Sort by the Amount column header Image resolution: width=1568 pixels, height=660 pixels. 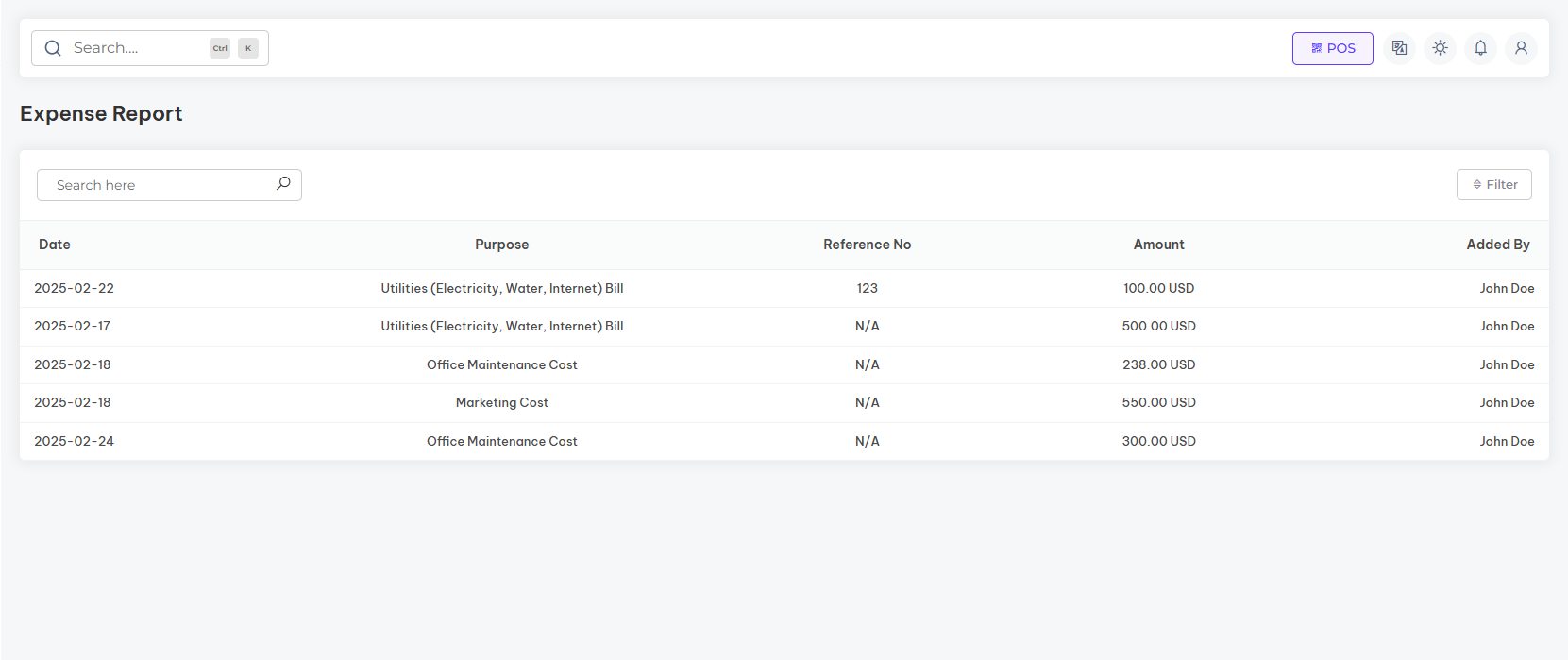point(1158,245)
